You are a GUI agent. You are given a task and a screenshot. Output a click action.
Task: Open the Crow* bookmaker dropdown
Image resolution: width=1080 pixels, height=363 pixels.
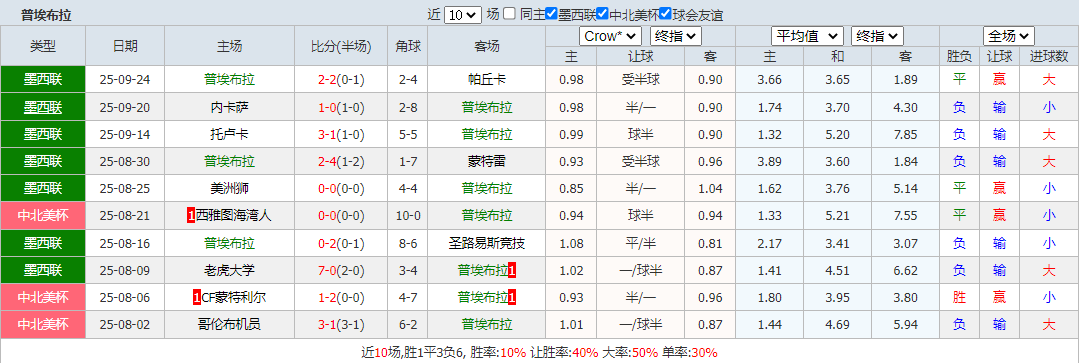point(610,36)
